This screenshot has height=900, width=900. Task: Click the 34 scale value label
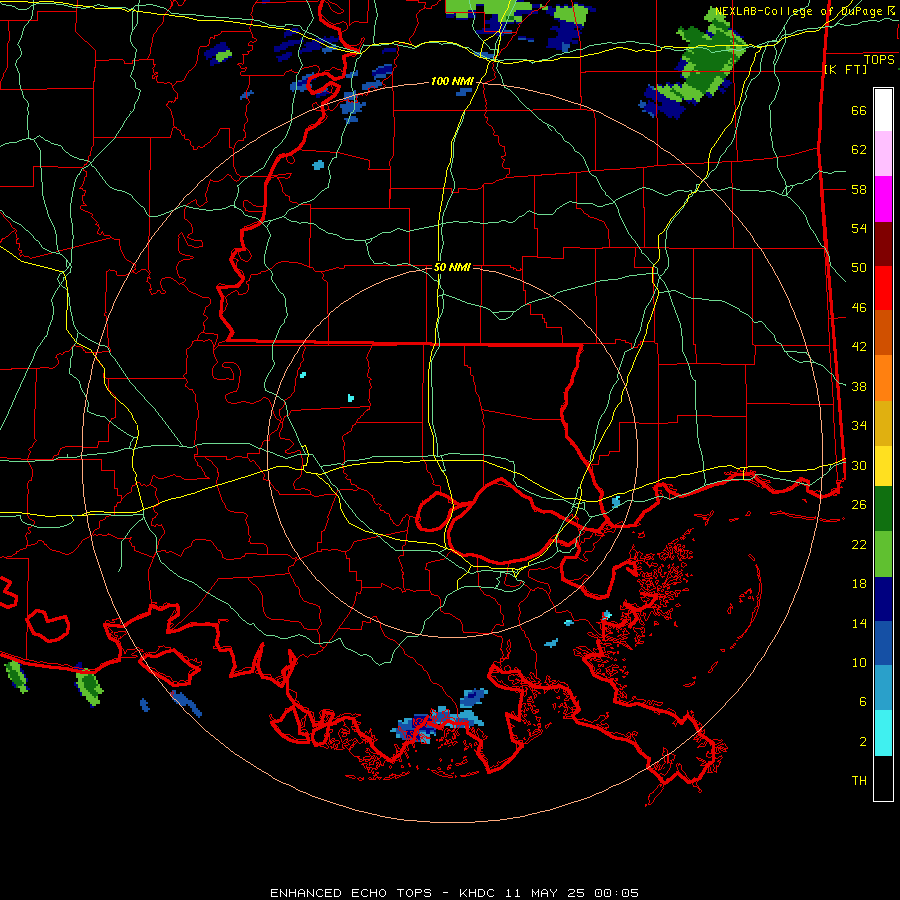point(859,425)
